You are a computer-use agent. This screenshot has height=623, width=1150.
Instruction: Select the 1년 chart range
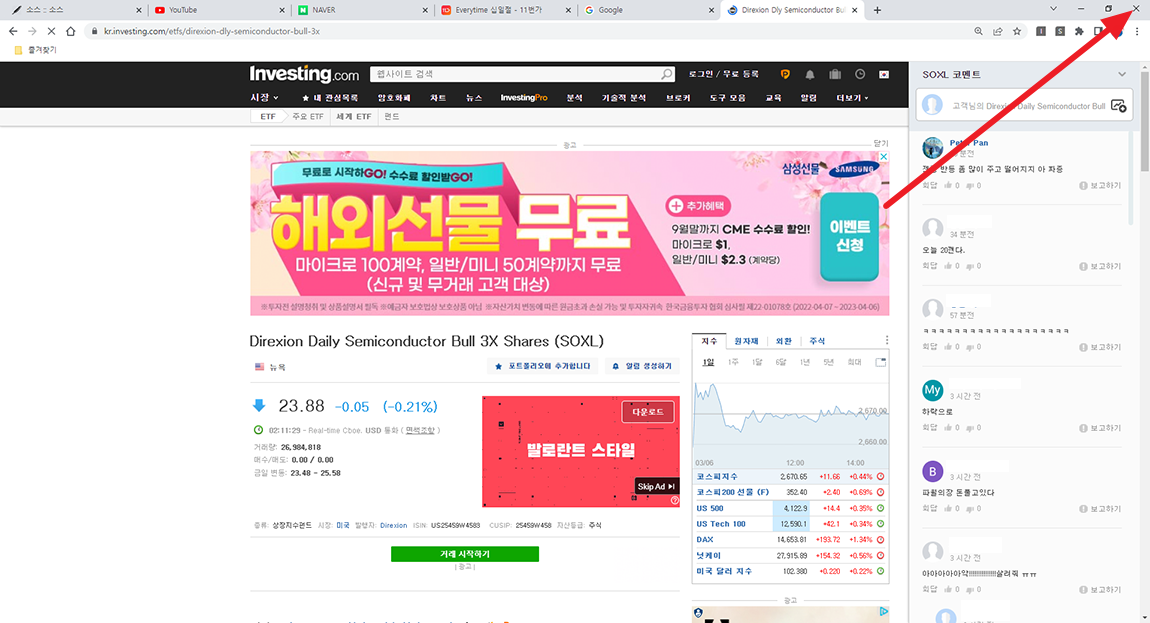[805, 362]
